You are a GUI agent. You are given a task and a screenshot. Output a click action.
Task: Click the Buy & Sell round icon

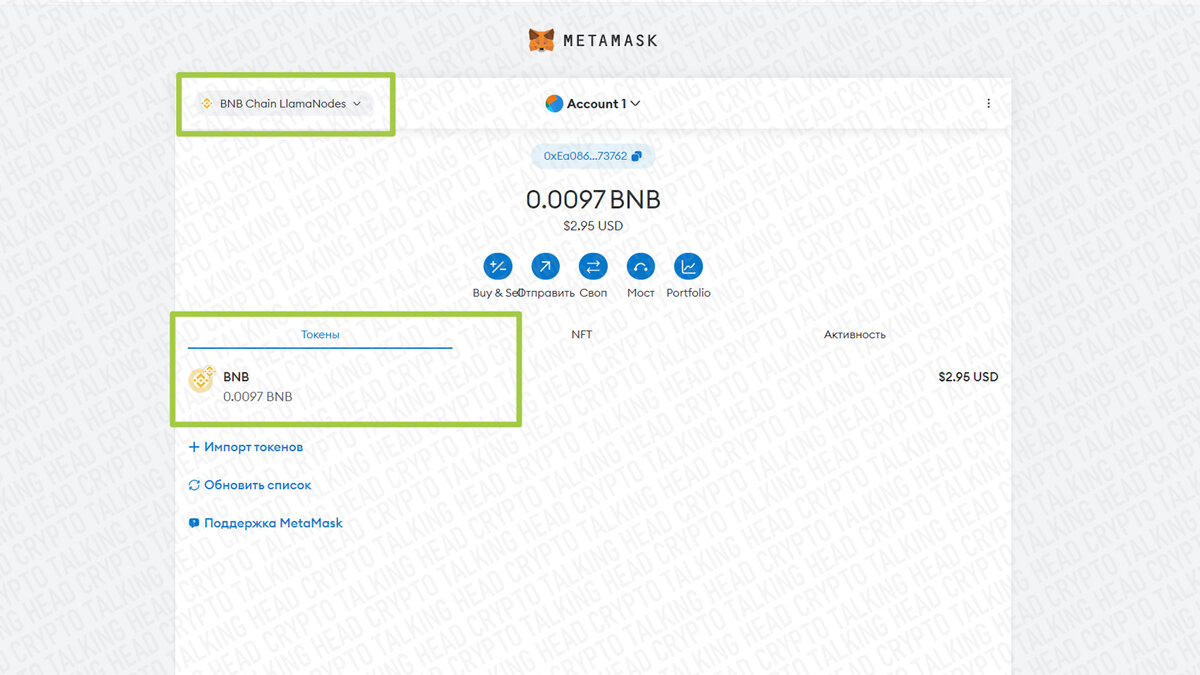click(498, 266)
